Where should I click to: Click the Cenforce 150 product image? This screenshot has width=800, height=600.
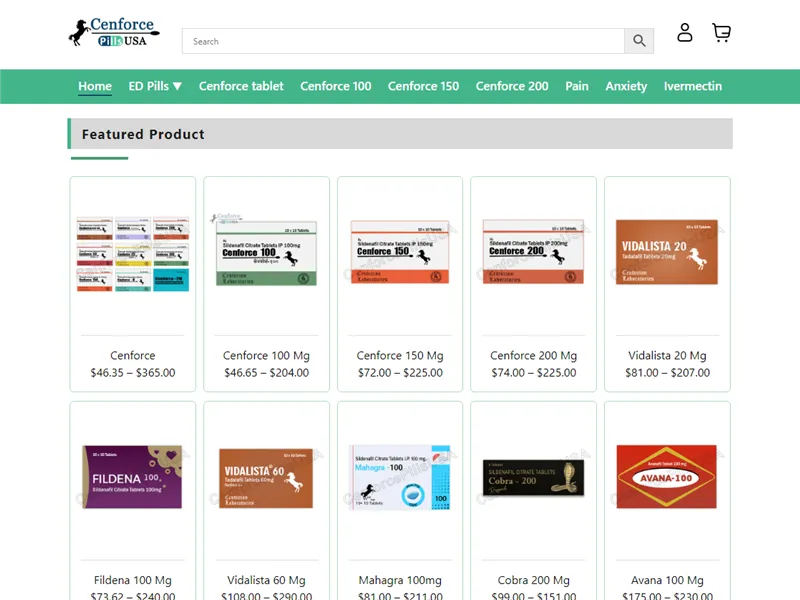[400, 252]
